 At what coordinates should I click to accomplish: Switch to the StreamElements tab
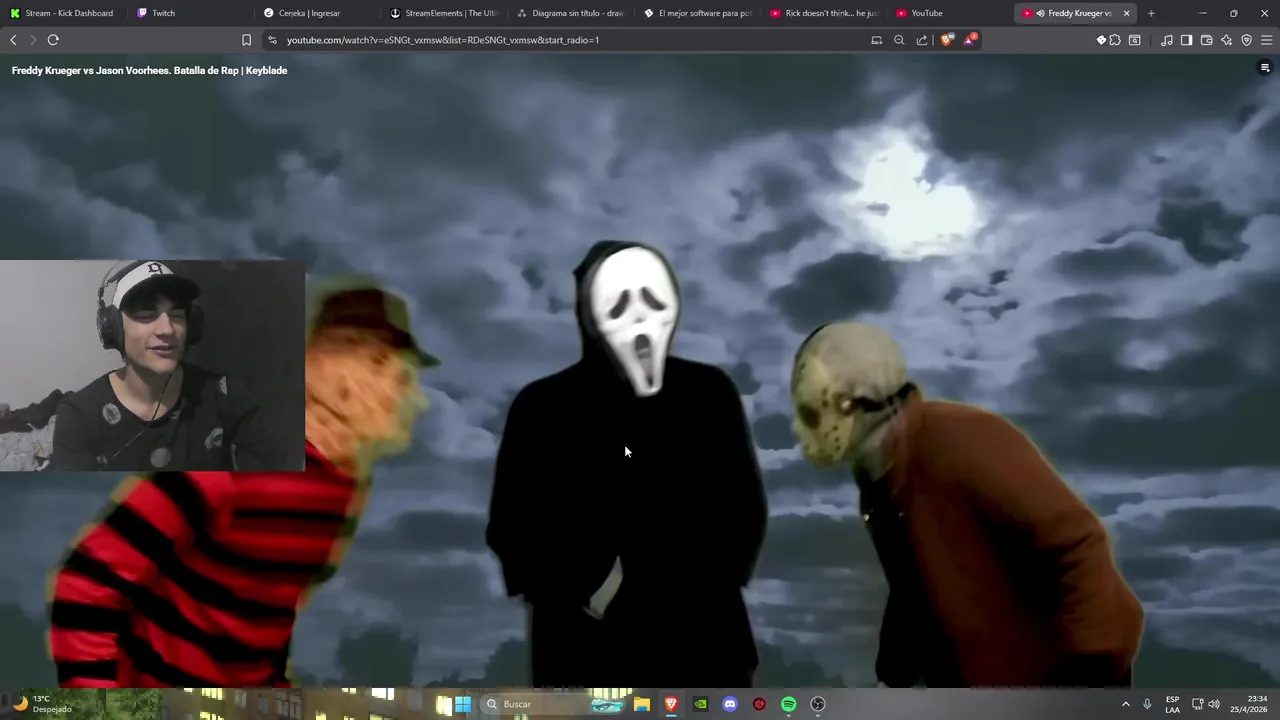(x=442, y=13)
